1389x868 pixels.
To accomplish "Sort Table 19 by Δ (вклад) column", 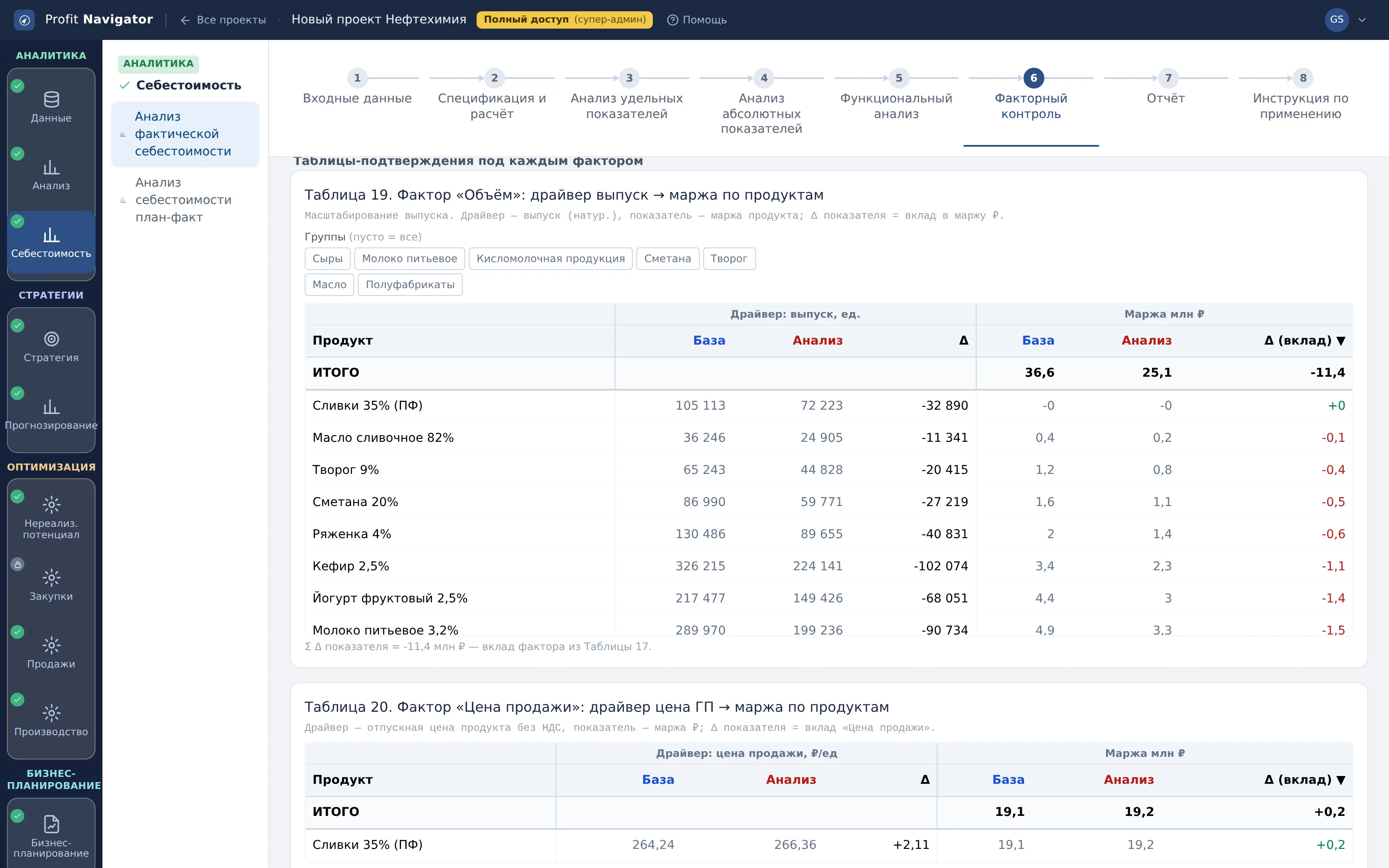I will [x=1304, y=340].
